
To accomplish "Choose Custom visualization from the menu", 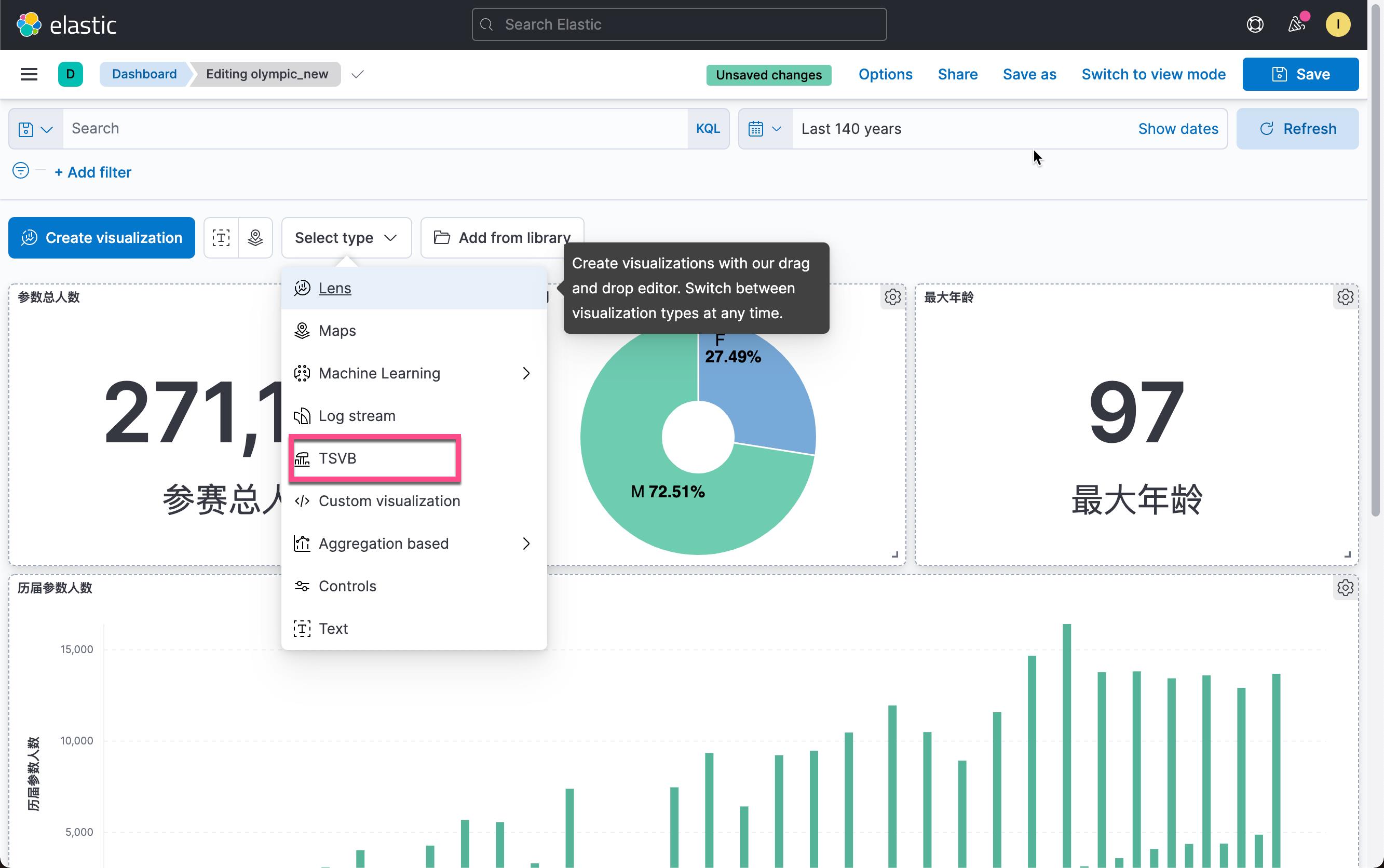I will pos(414,500).
